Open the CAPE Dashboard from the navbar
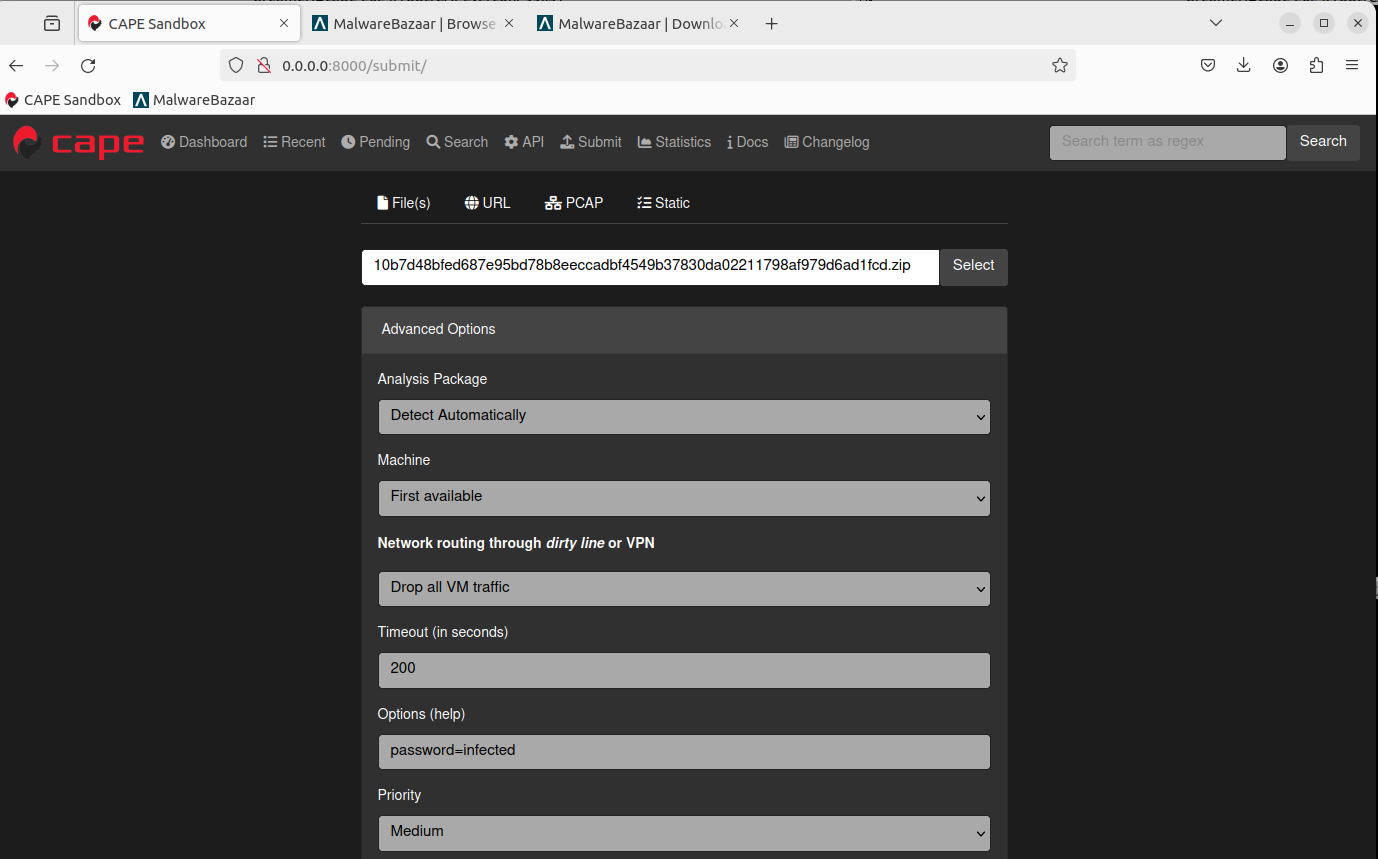The width and height of the screenshot is (1378, 859). click(x=204, y=142)
